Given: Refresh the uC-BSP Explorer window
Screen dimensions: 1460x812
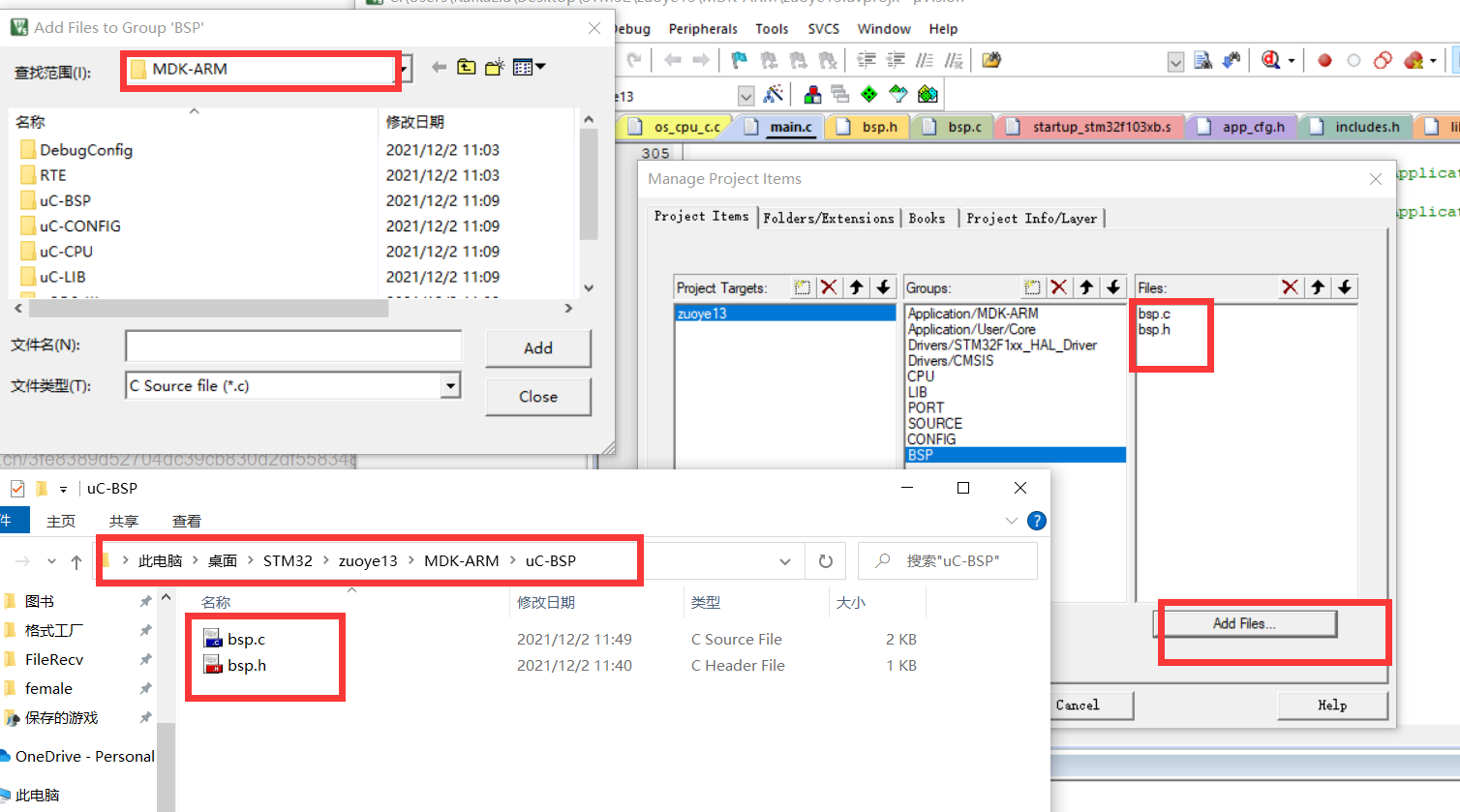Looking at the screenshot, I should [826, 561].
